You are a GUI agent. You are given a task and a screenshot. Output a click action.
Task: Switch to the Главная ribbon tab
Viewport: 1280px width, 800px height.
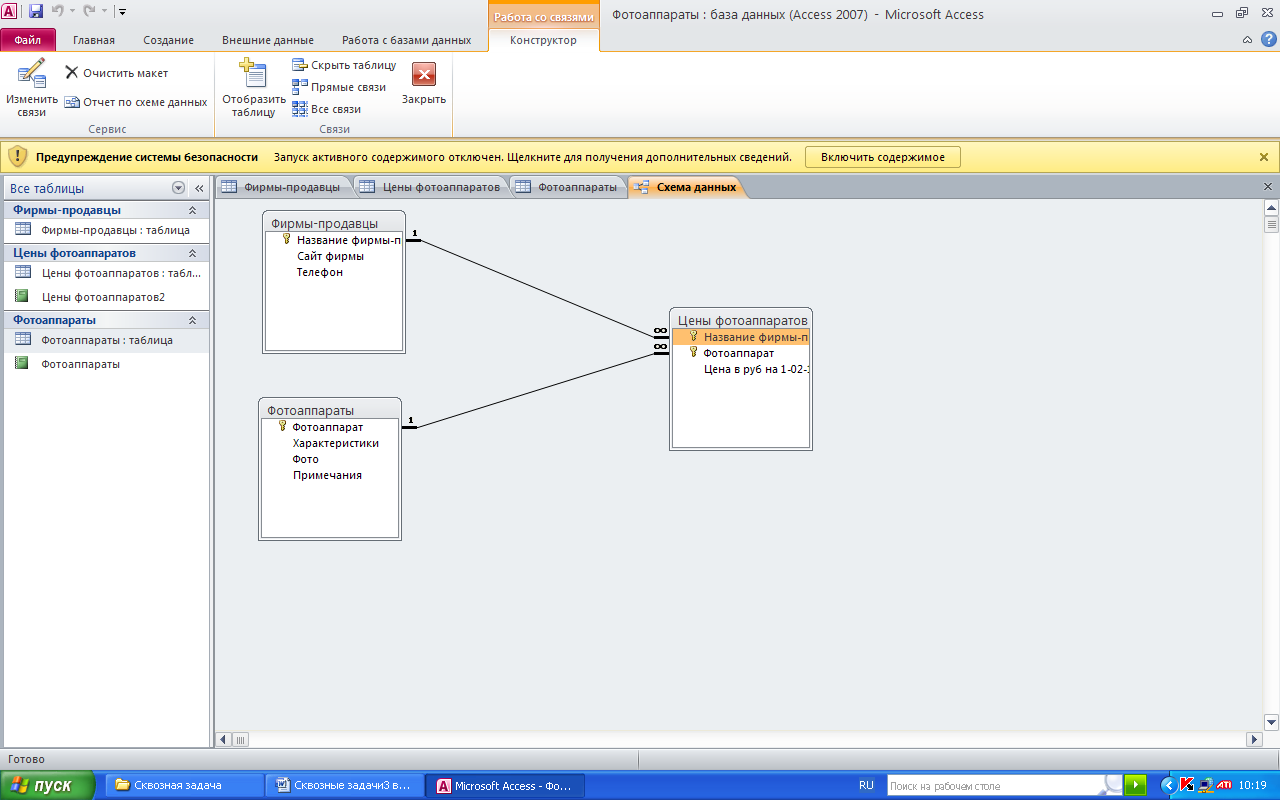point(94,40)
